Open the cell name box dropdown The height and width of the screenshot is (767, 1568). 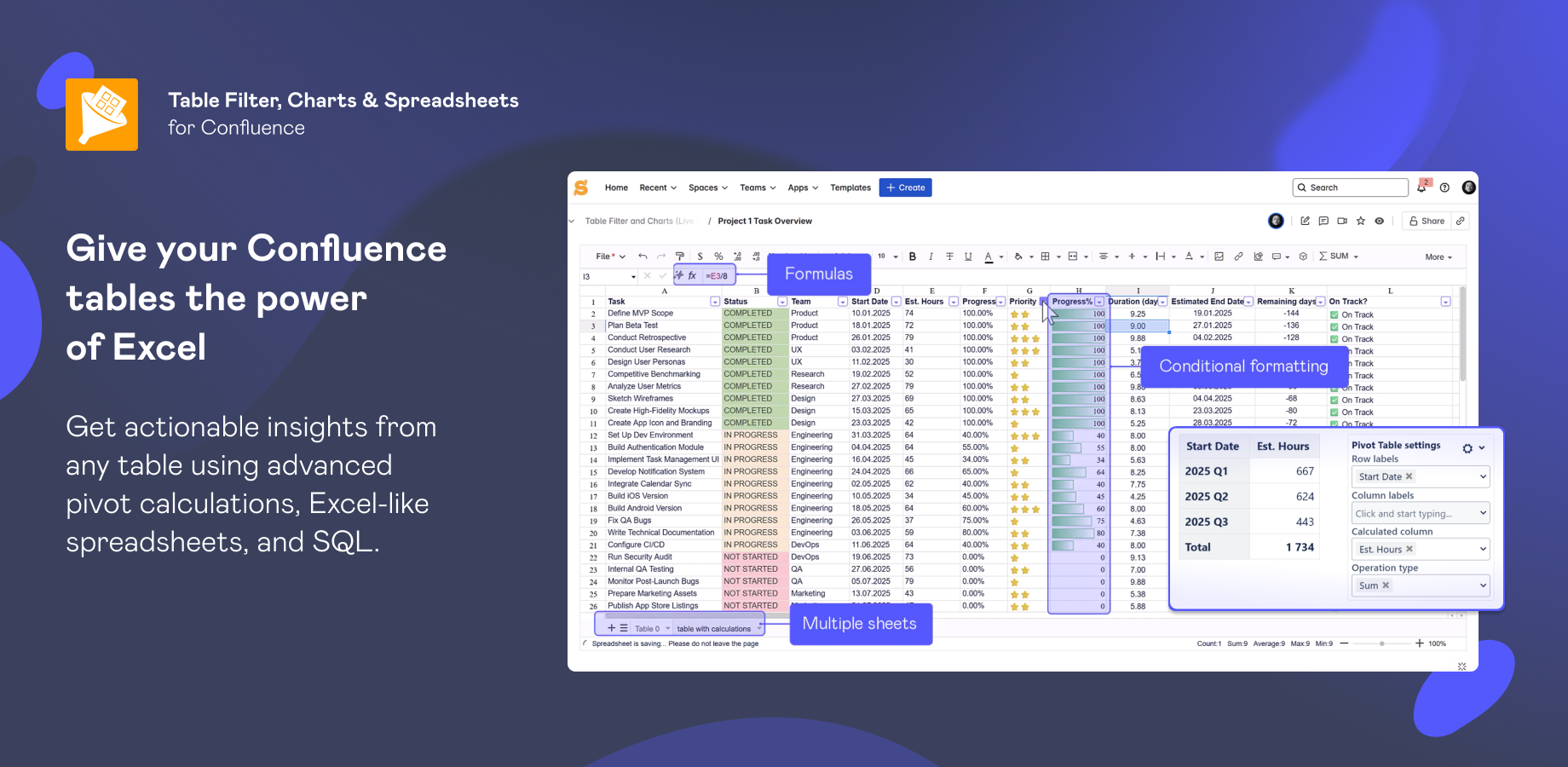(633, 277)
